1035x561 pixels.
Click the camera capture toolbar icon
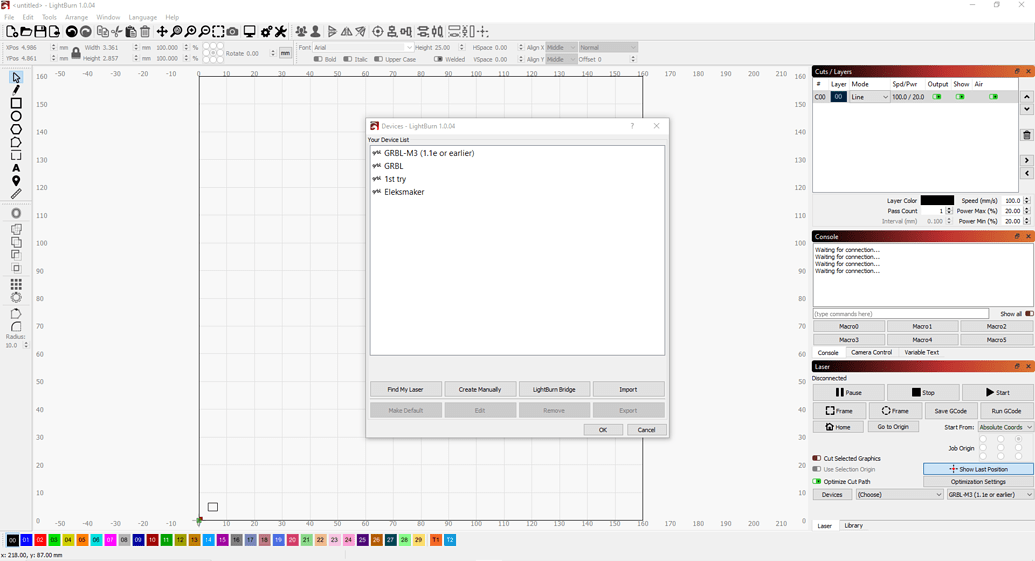(232, 32)
